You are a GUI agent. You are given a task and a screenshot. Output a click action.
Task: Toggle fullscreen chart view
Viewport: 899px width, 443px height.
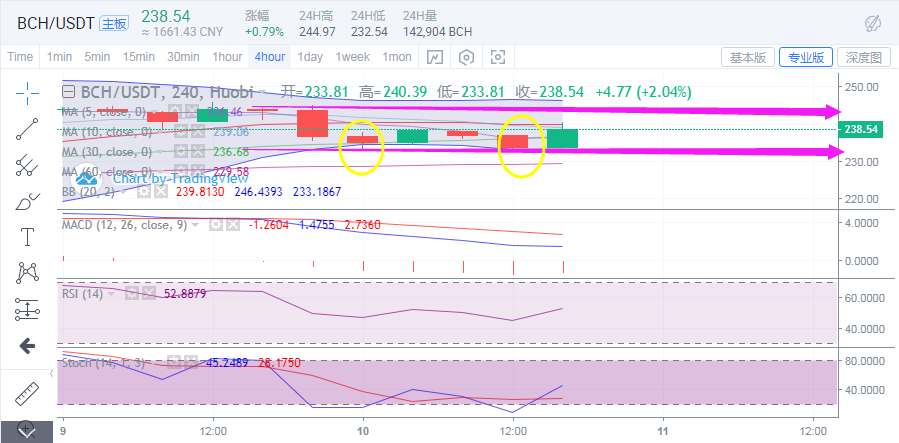(x=498, y=57)
